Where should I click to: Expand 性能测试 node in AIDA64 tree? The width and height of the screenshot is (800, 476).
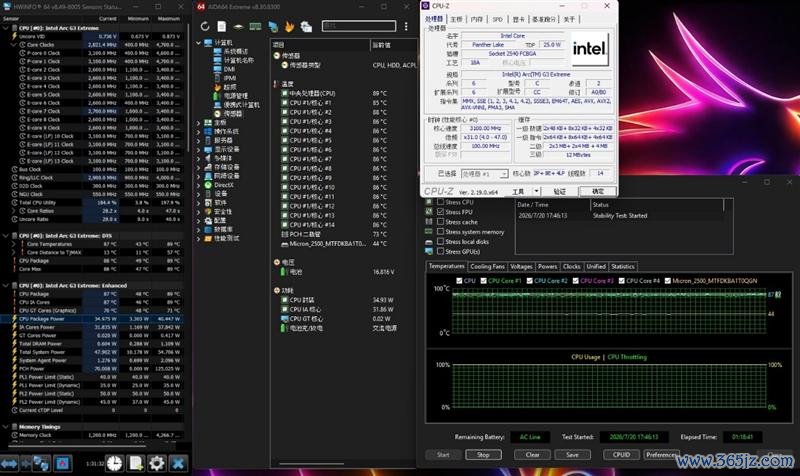click(198, 238)
